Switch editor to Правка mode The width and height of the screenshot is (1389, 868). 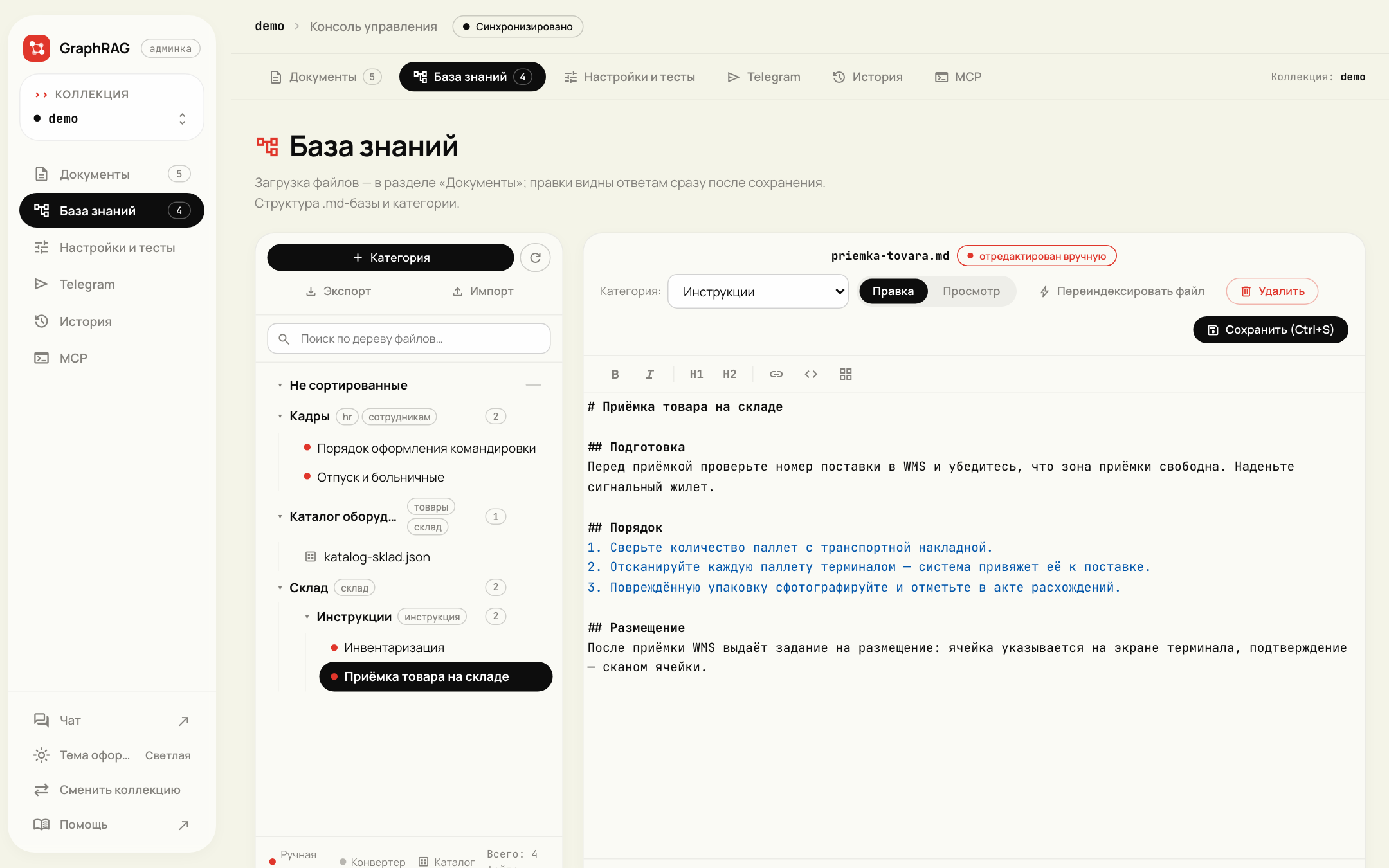(x=893, y=291)
